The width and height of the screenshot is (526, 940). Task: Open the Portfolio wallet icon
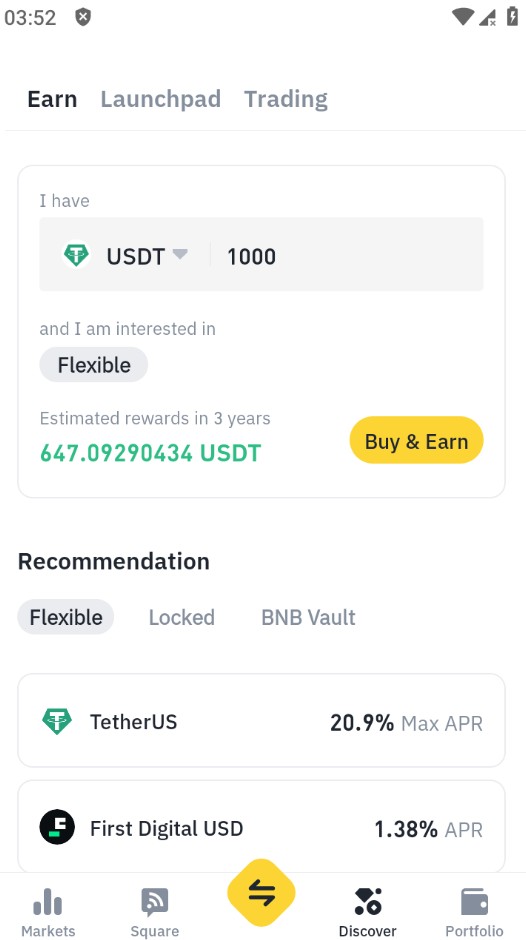coord(474,902)
